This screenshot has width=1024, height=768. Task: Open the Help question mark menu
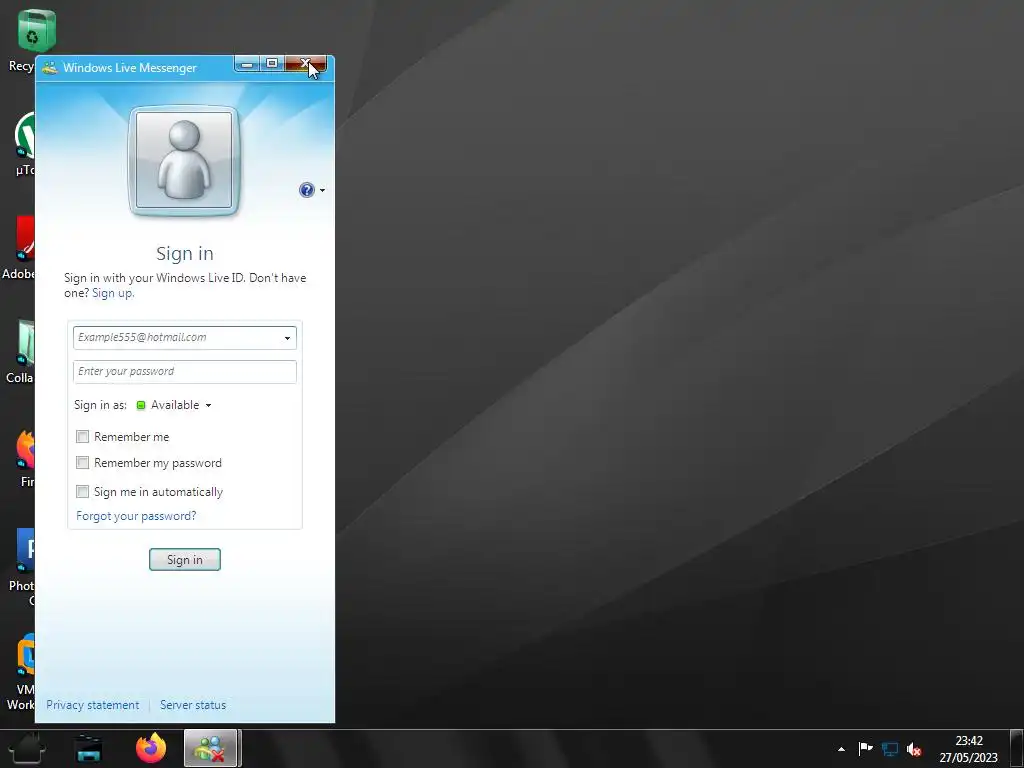pyautogui.click(x=312, y=190)
